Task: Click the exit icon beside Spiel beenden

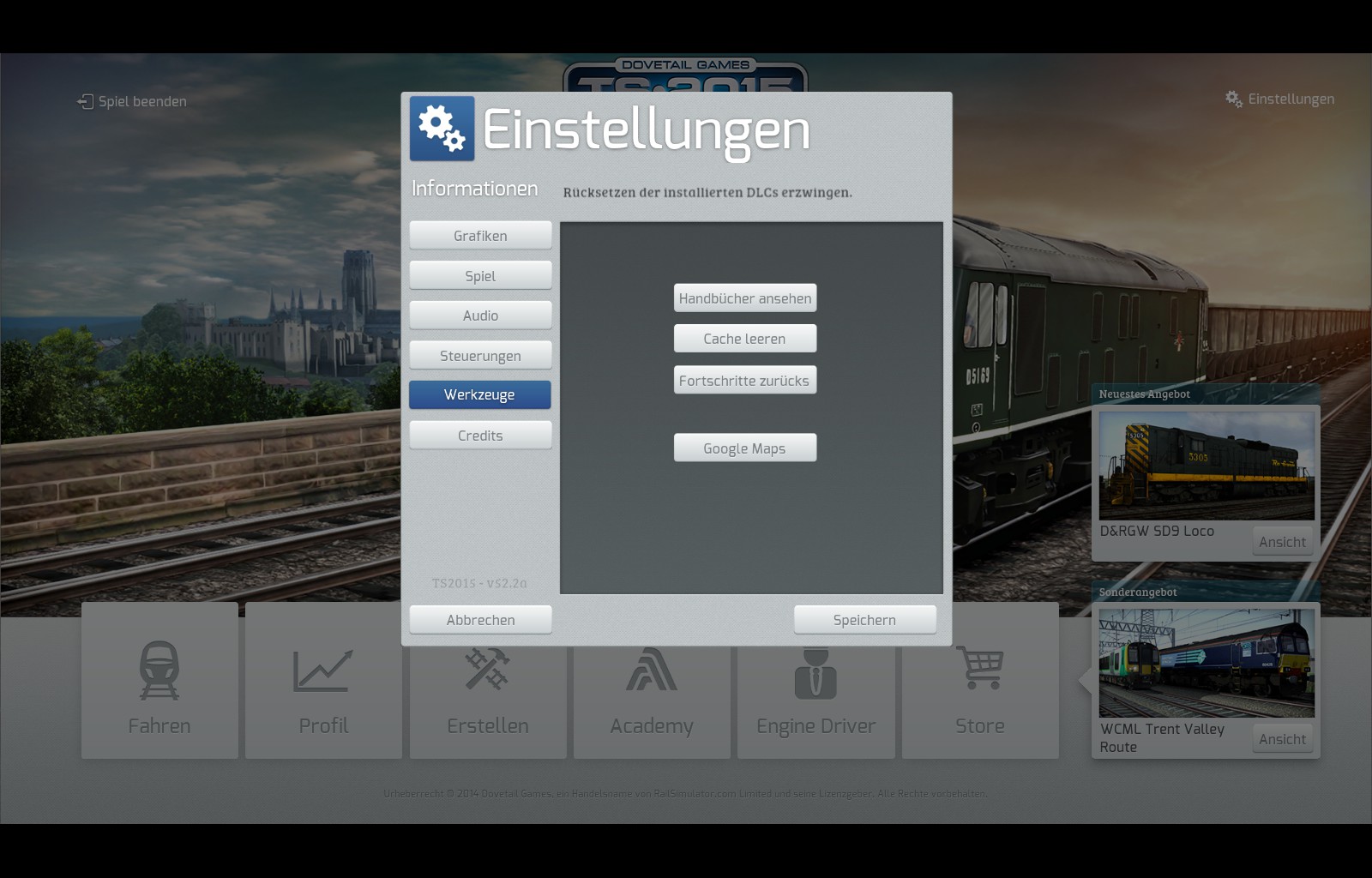Action: [x=85, y=102]
